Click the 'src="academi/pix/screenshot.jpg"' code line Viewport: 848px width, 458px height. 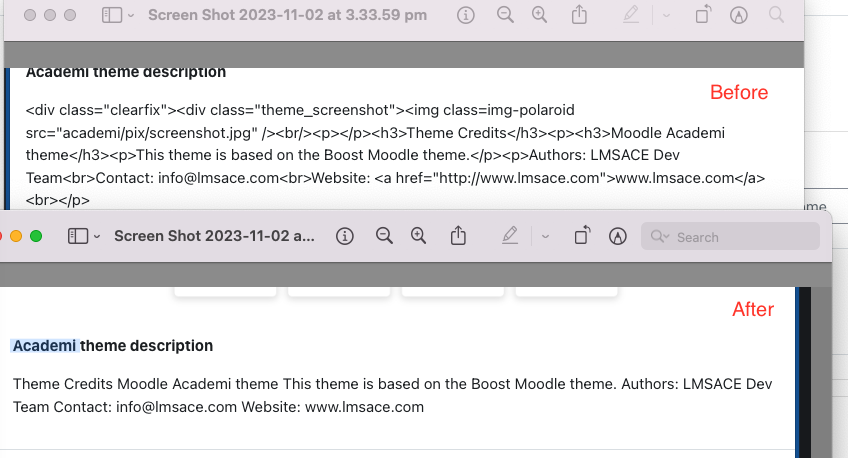point(375,133)
